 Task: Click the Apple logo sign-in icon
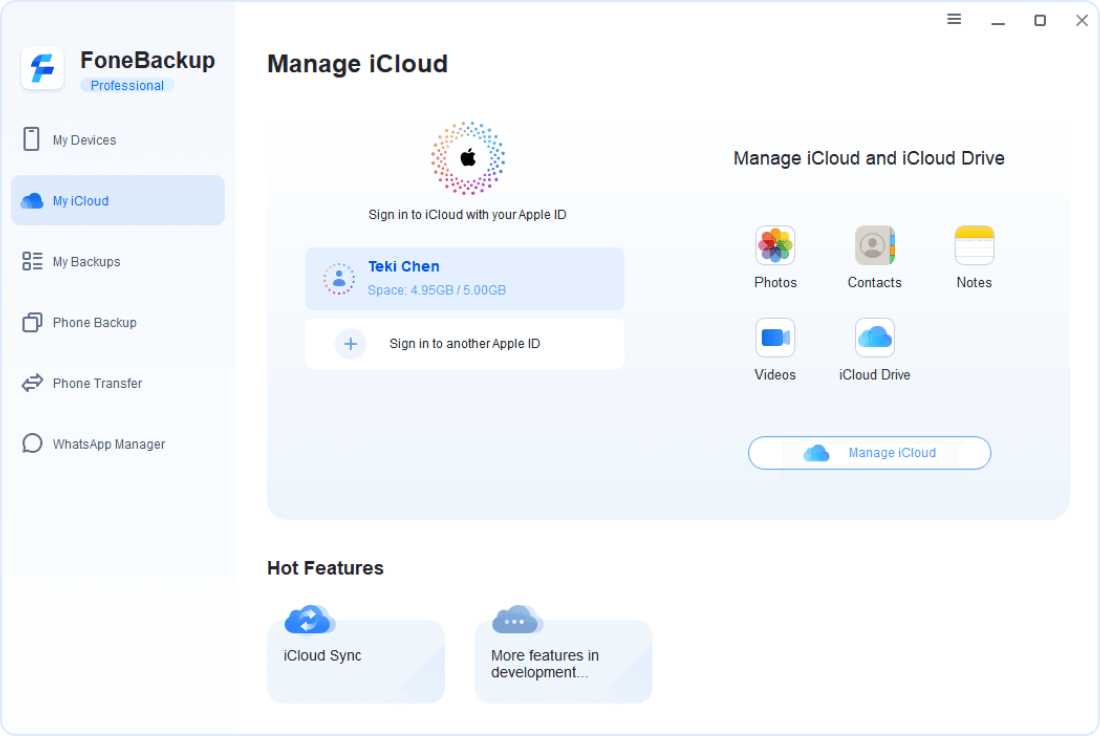click(x=467, y=158)
